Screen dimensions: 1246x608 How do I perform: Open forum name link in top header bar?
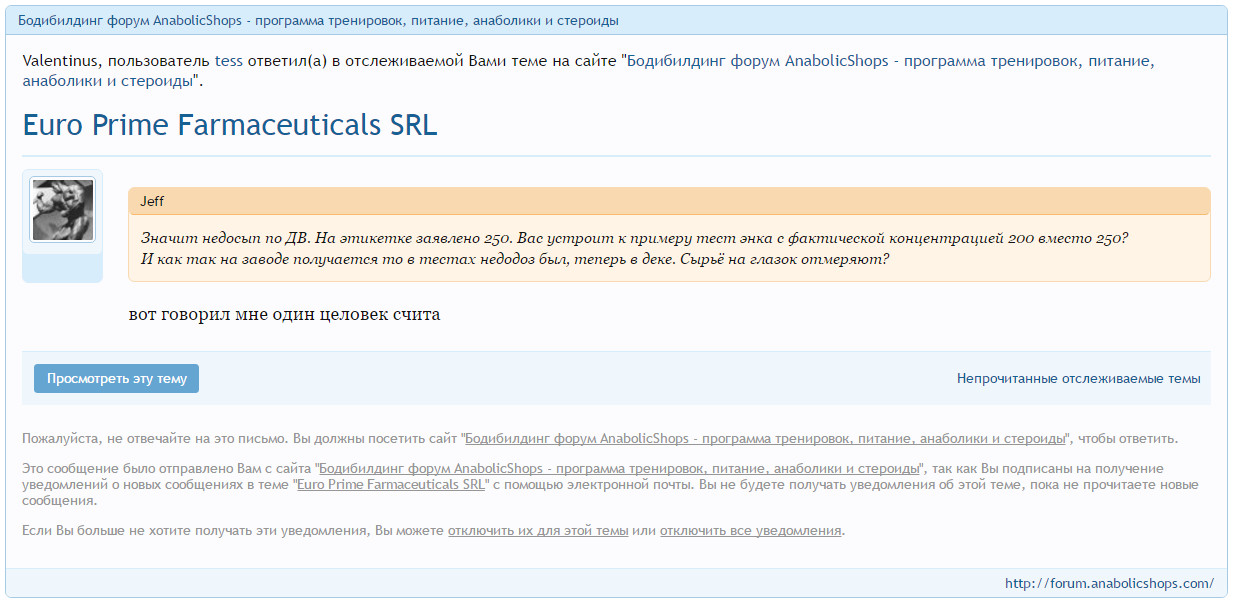coord(318,20)
